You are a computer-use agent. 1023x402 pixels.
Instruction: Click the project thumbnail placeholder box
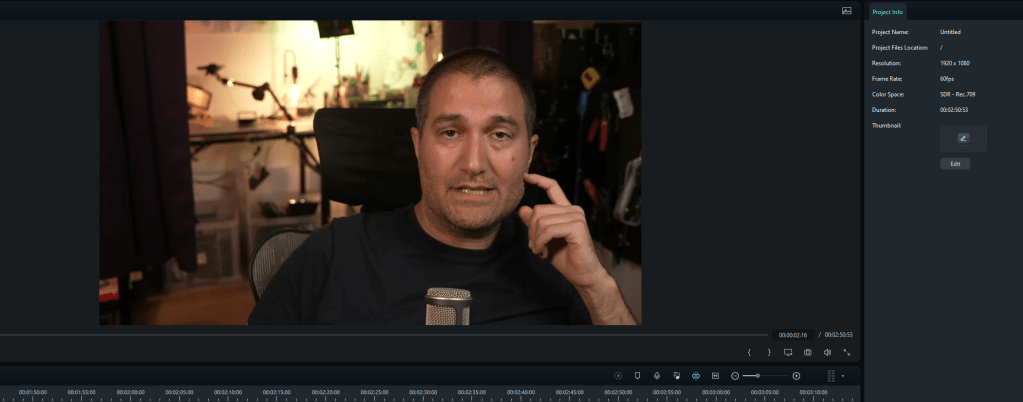click(x=963, y=138)
